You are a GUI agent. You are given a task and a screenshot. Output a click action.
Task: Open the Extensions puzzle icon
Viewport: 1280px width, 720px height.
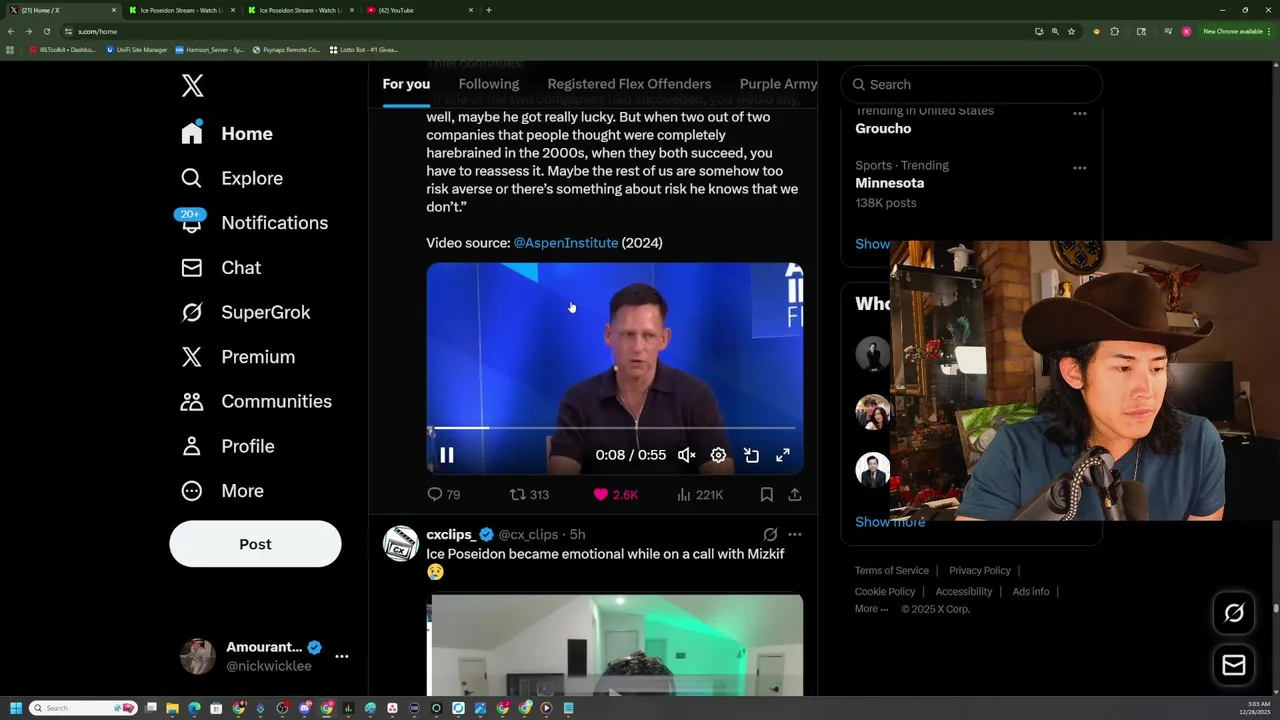point(1115,31)
